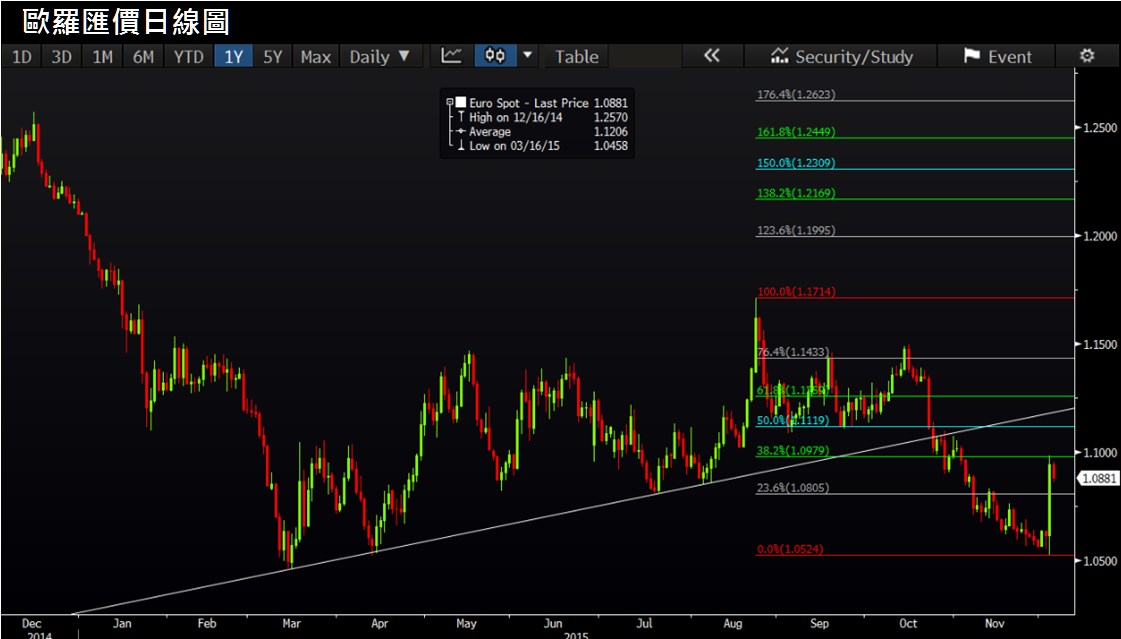Select the 1Y time range
This screenshot has height=639, width=1121.
(233, 57)
